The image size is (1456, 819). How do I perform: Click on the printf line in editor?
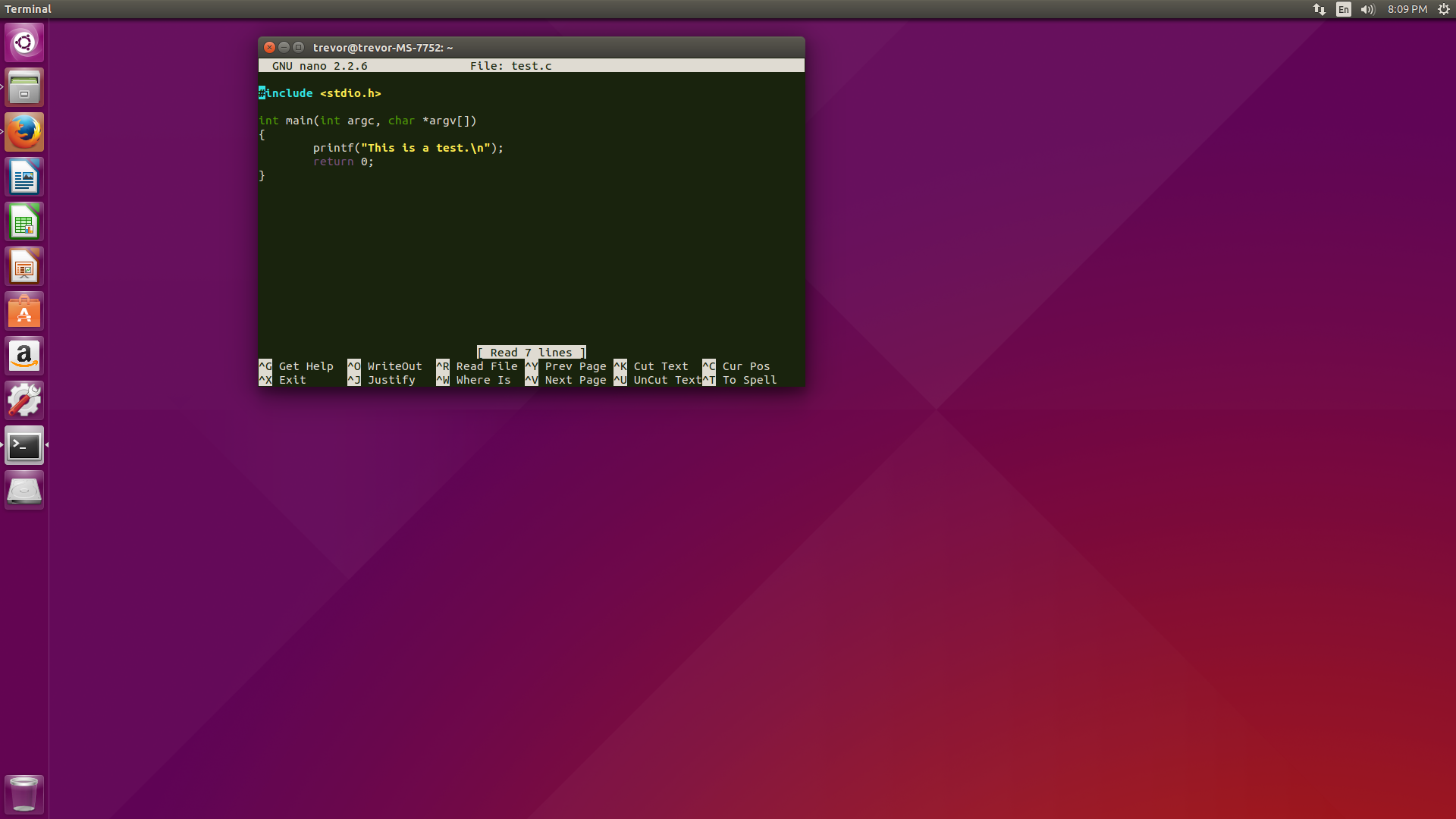click(408, 148)
